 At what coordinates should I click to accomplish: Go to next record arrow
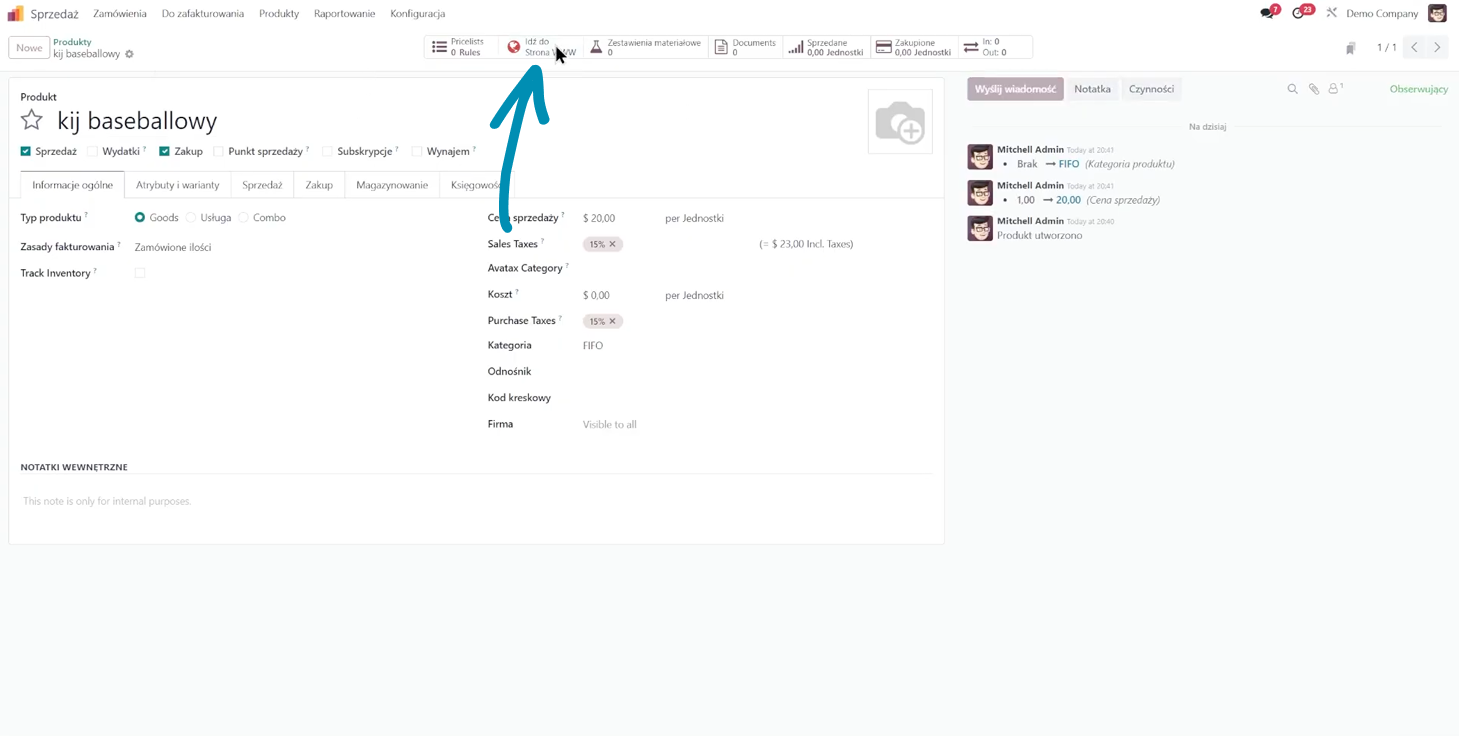click(x=1437, y=47)
